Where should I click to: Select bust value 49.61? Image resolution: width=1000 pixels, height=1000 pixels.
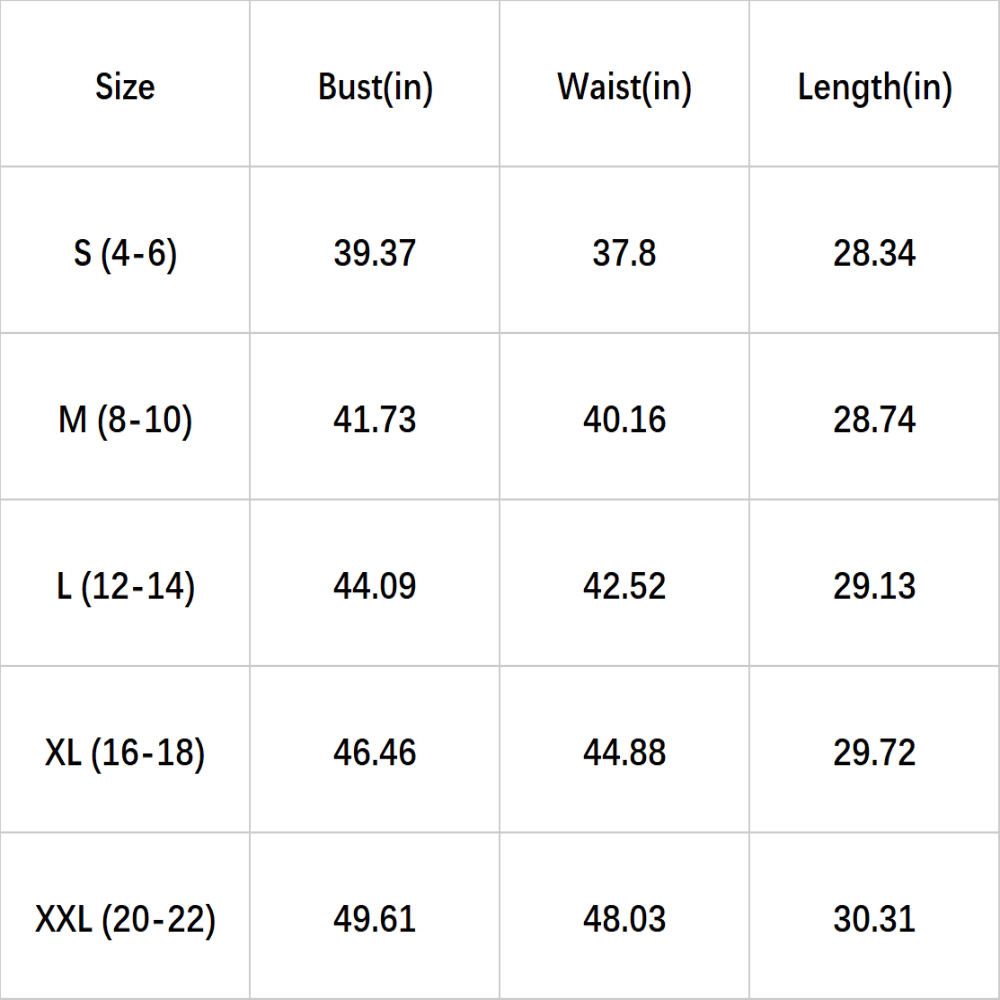pos(375,919)
